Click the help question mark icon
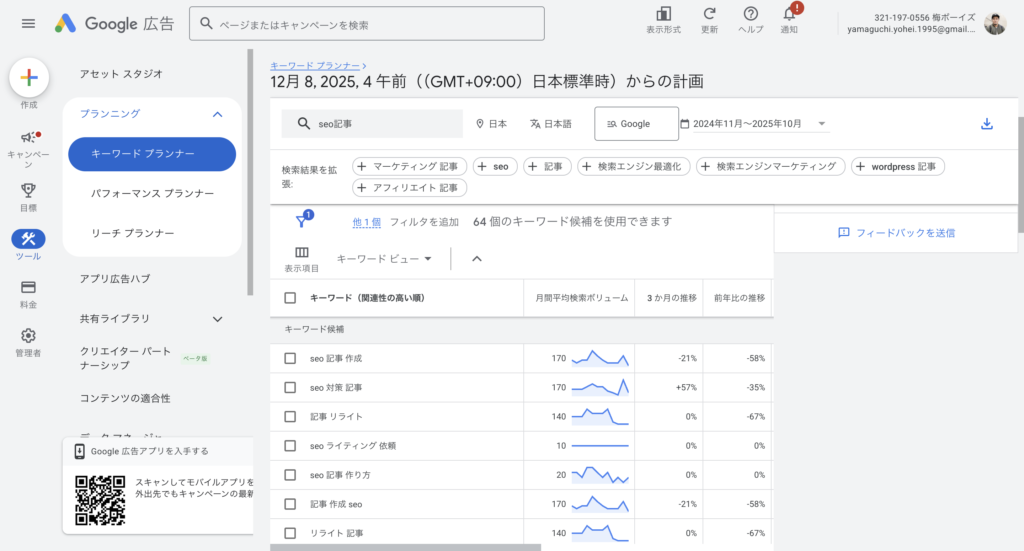The image size is (1024, 551). pos(750,14)
